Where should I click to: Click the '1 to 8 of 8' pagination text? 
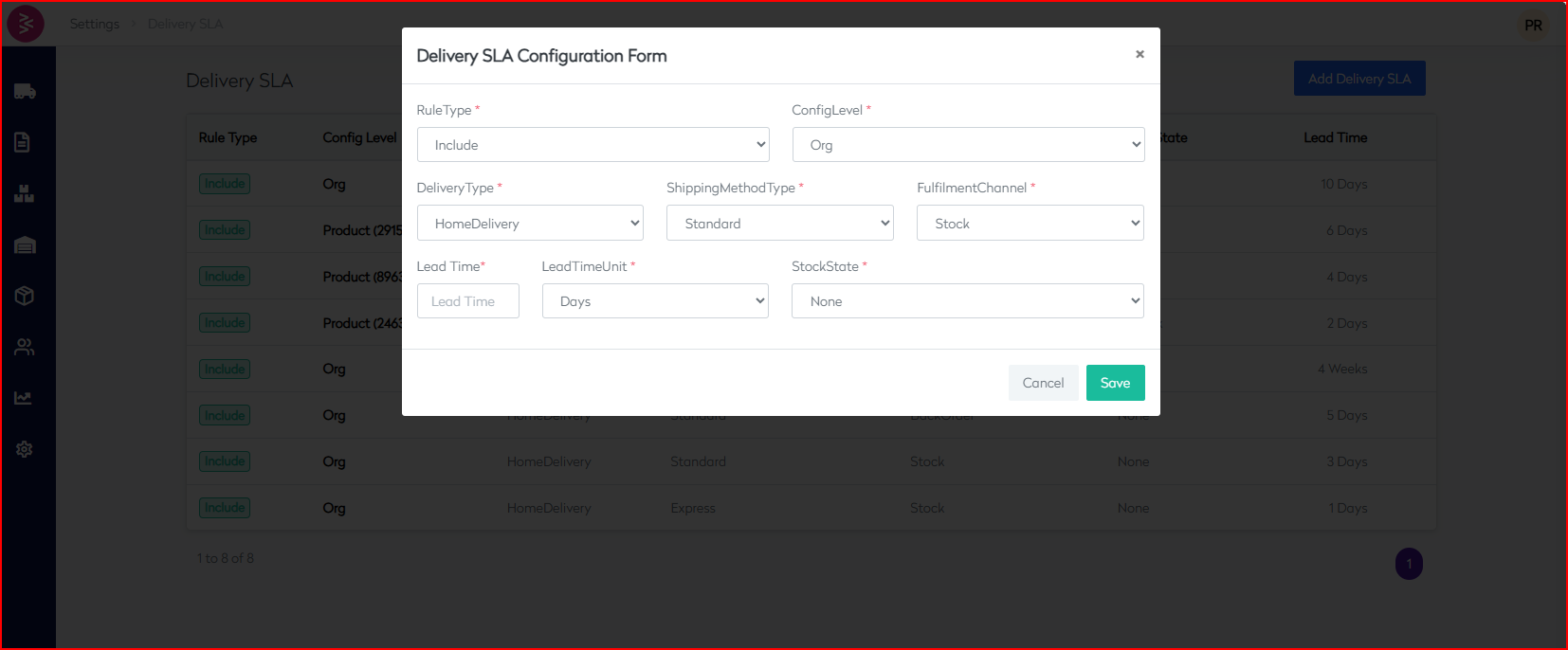226,558
